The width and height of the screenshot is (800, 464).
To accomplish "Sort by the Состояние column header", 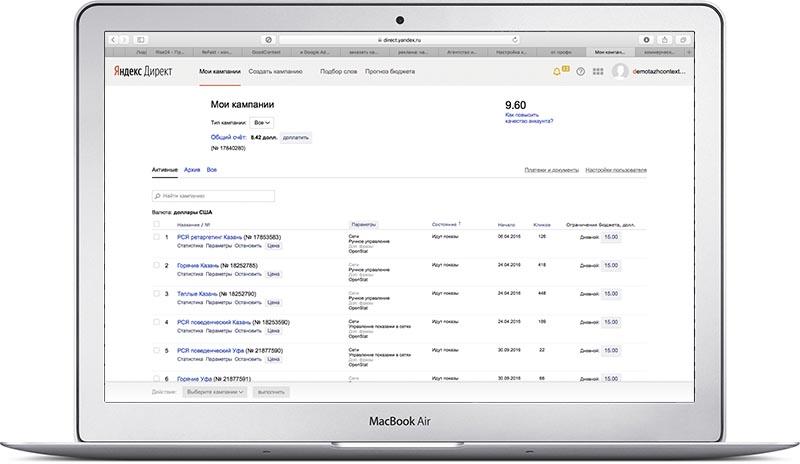I will tap(446, 224).
